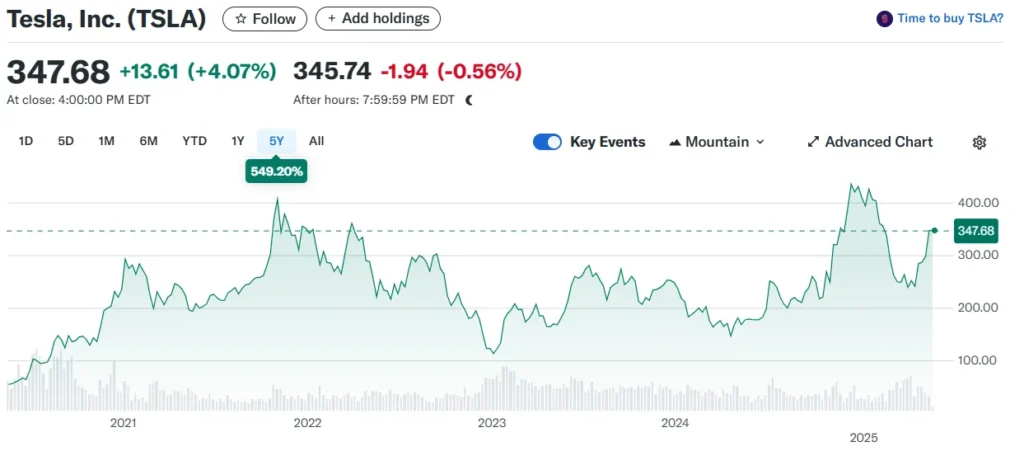
Task: Choose the 1Y range
Action: (x=238, y=141)
